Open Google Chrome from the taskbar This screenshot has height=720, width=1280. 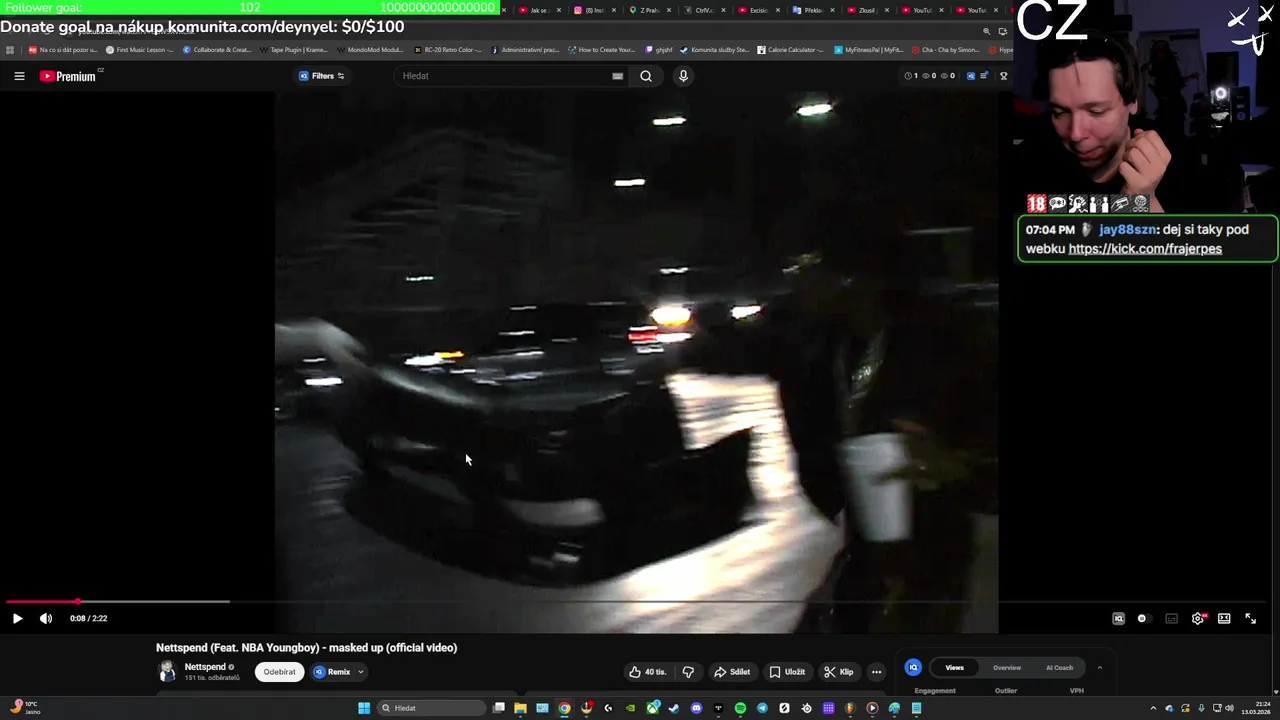click(x=564, y=708)
